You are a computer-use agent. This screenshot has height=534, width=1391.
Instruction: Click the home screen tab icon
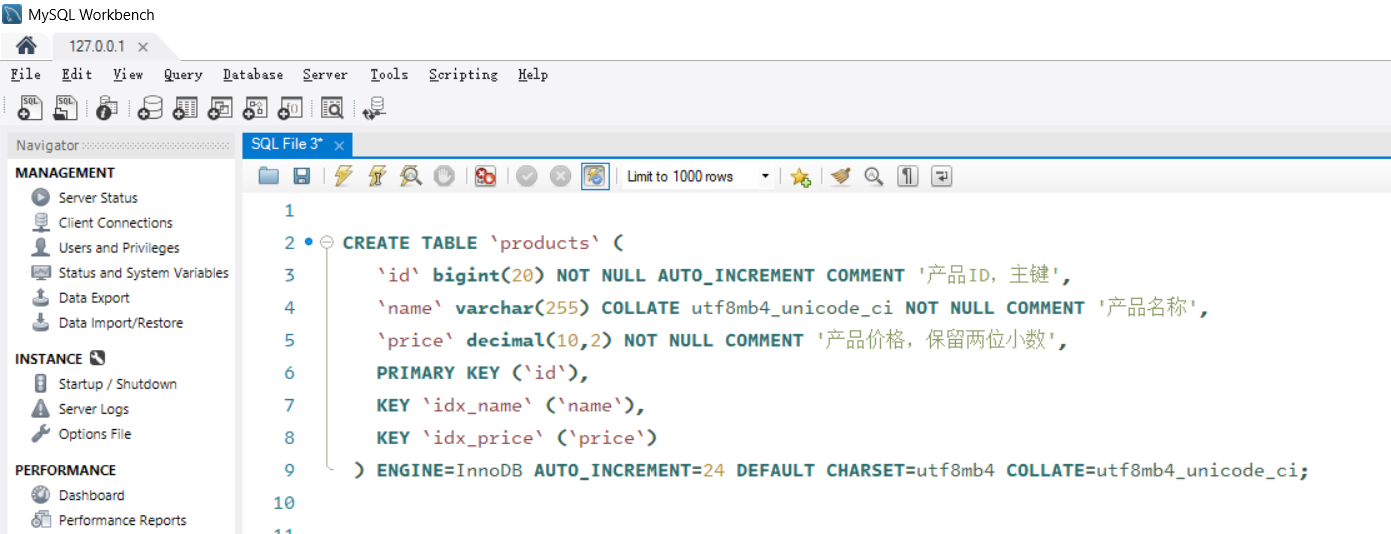pos(26,46)
